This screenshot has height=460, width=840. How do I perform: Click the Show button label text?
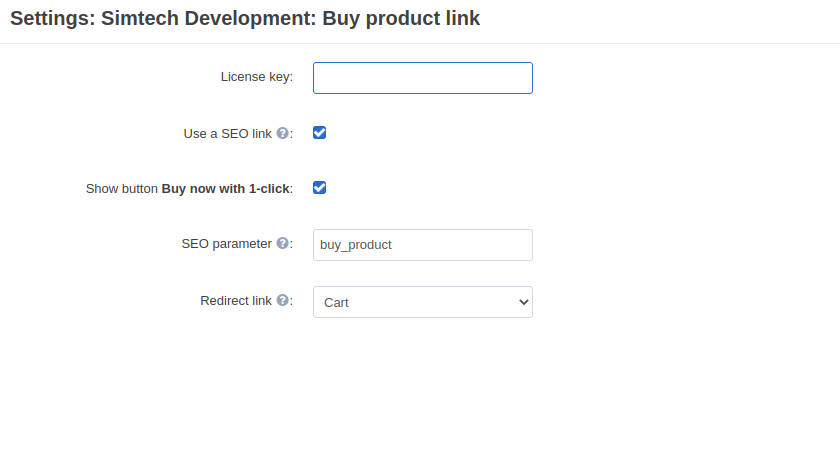click(122, 189)
